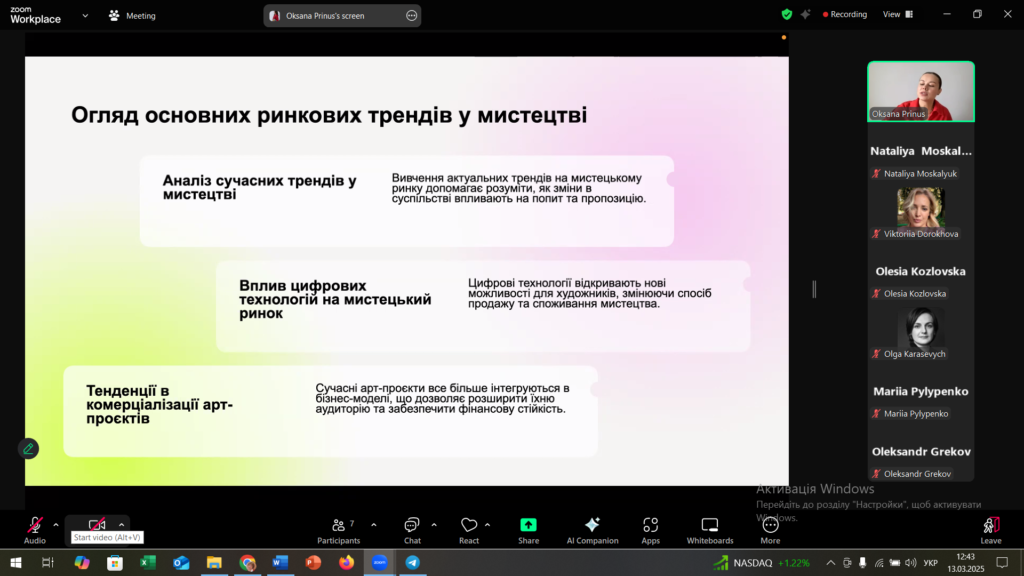The image size is (1024, 576).
Task: Click the Zoom icon on the taskbar
Action: tap(379, 562)
